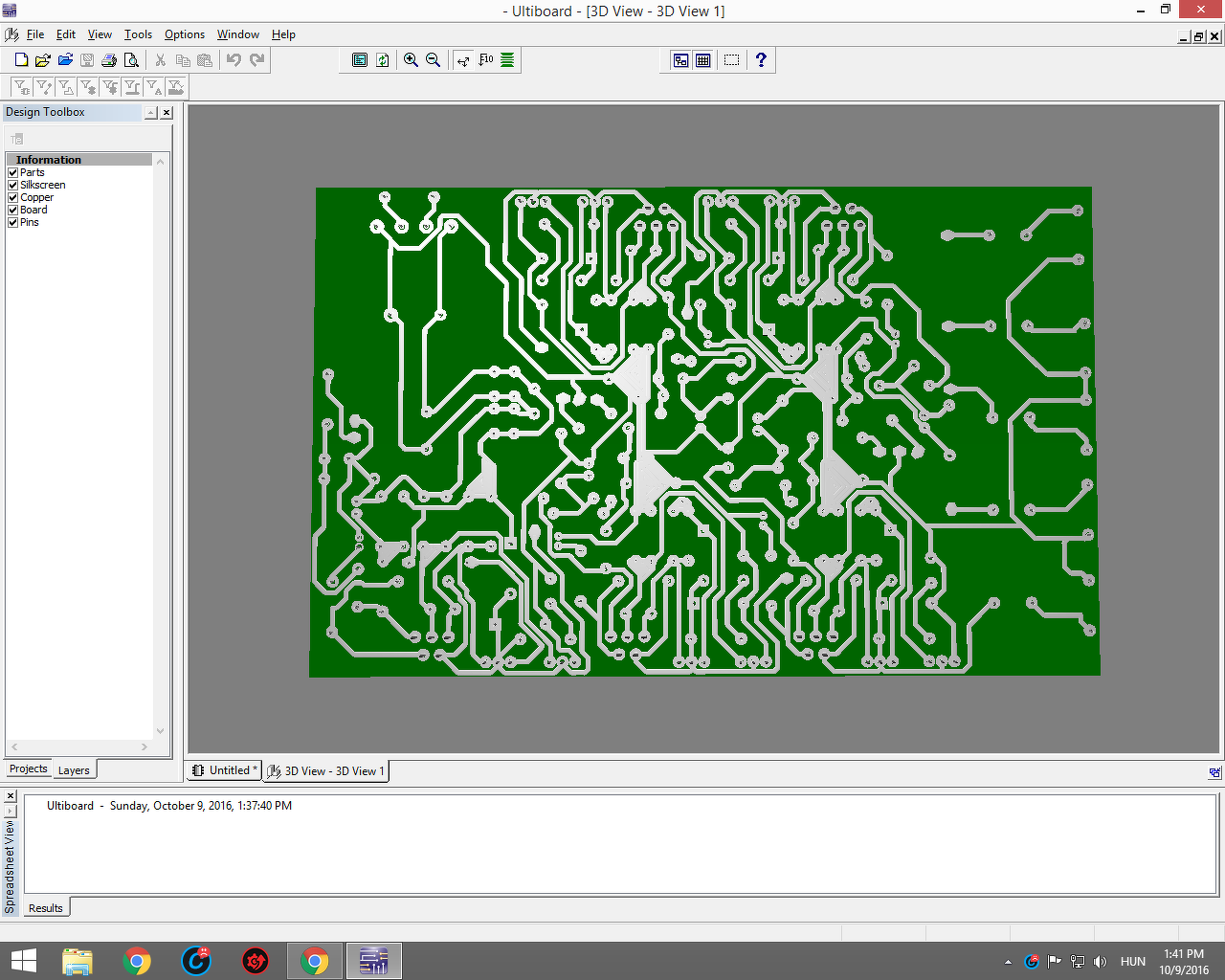Open the Edit menu
The width and height of the screenshot is (1225, 980).
point(66,34)
